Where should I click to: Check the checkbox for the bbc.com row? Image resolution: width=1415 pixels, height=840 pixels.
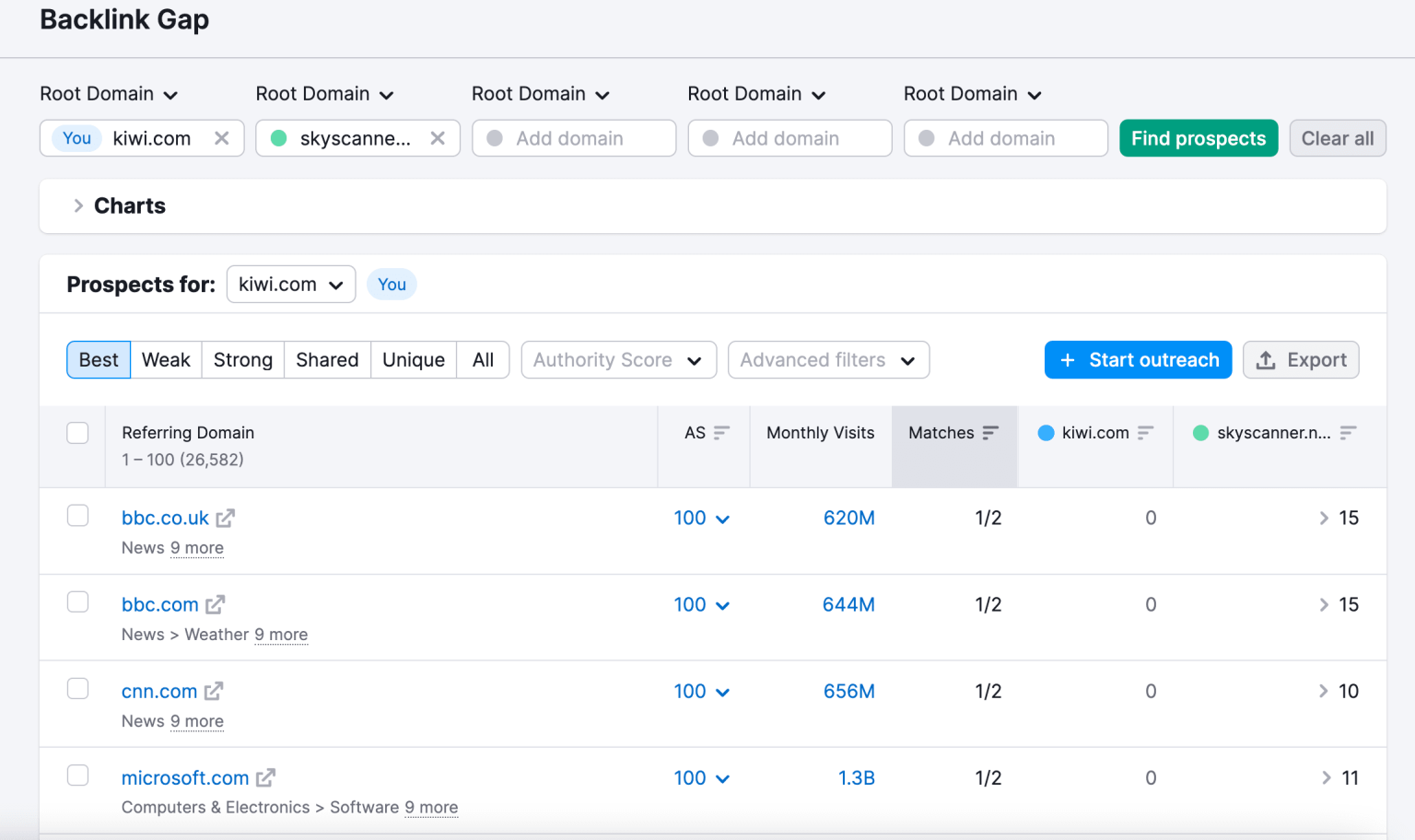[x=77, y=601]
